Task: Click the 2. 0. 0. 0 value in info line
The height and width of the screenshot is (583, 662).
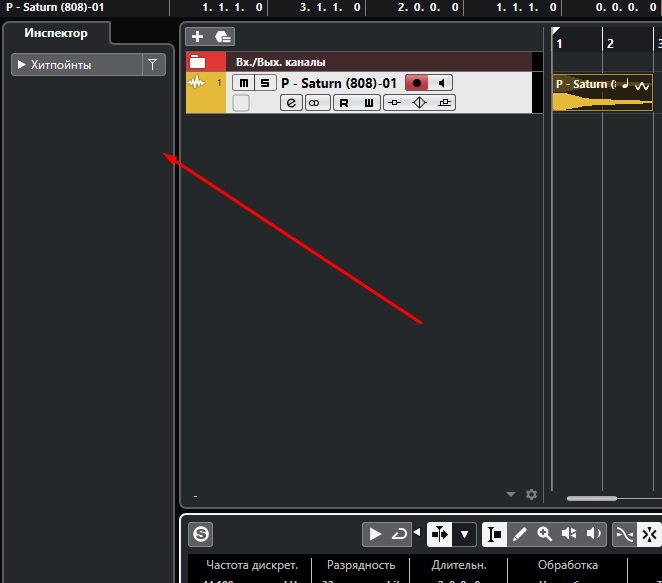Action: pyautogui.click(x=428, y=7)
